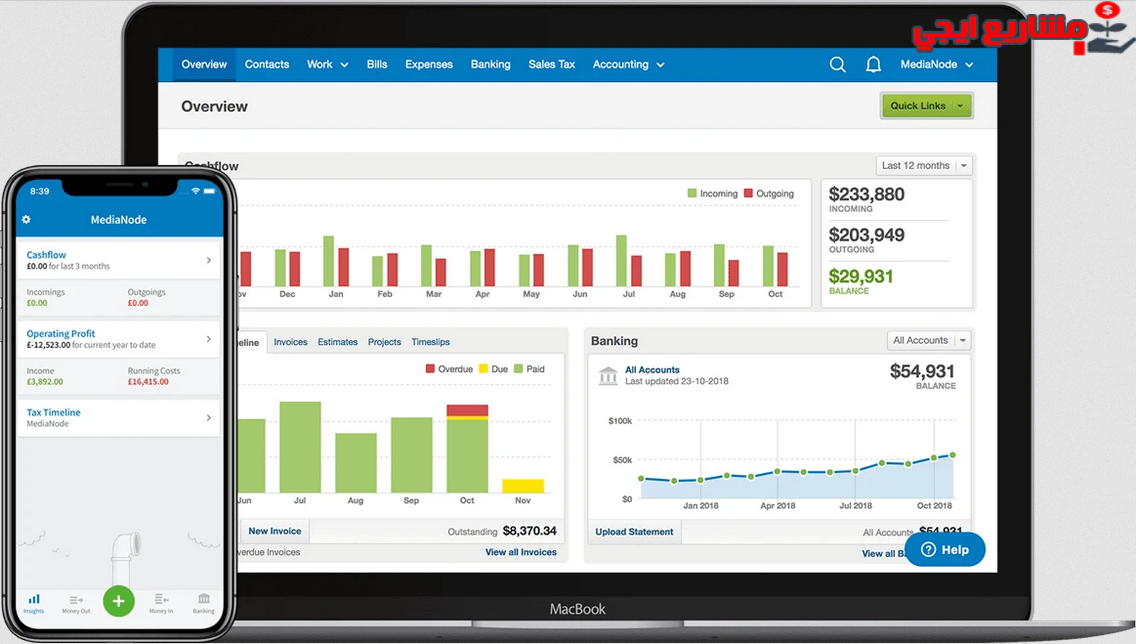Switch to the Invoices tab
Image resolution: width=1136 pixels, height=644 pixels.
click(291, 342)
